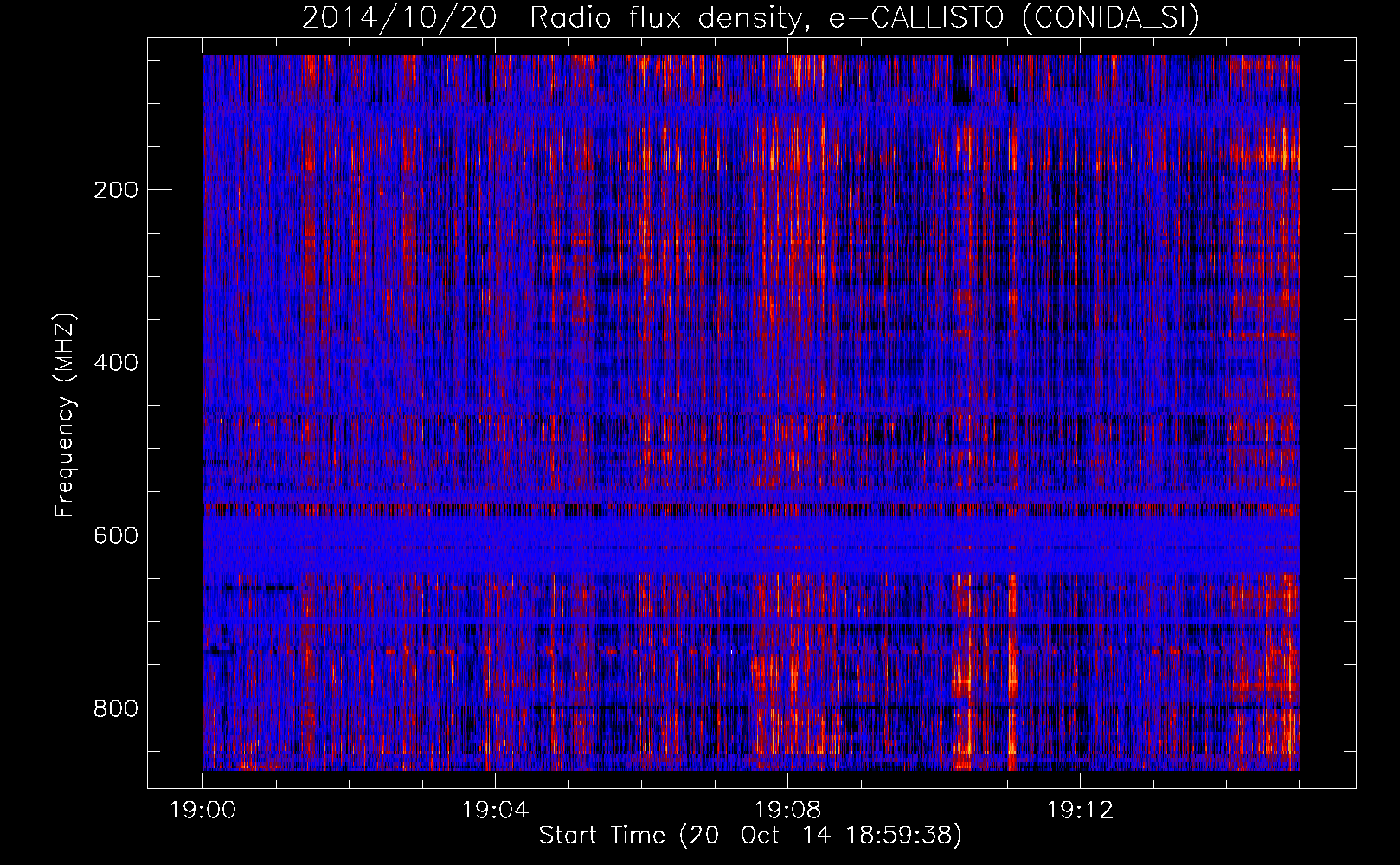
Task: Click the Start Time axis label
Action: click(x=750, y=835)
